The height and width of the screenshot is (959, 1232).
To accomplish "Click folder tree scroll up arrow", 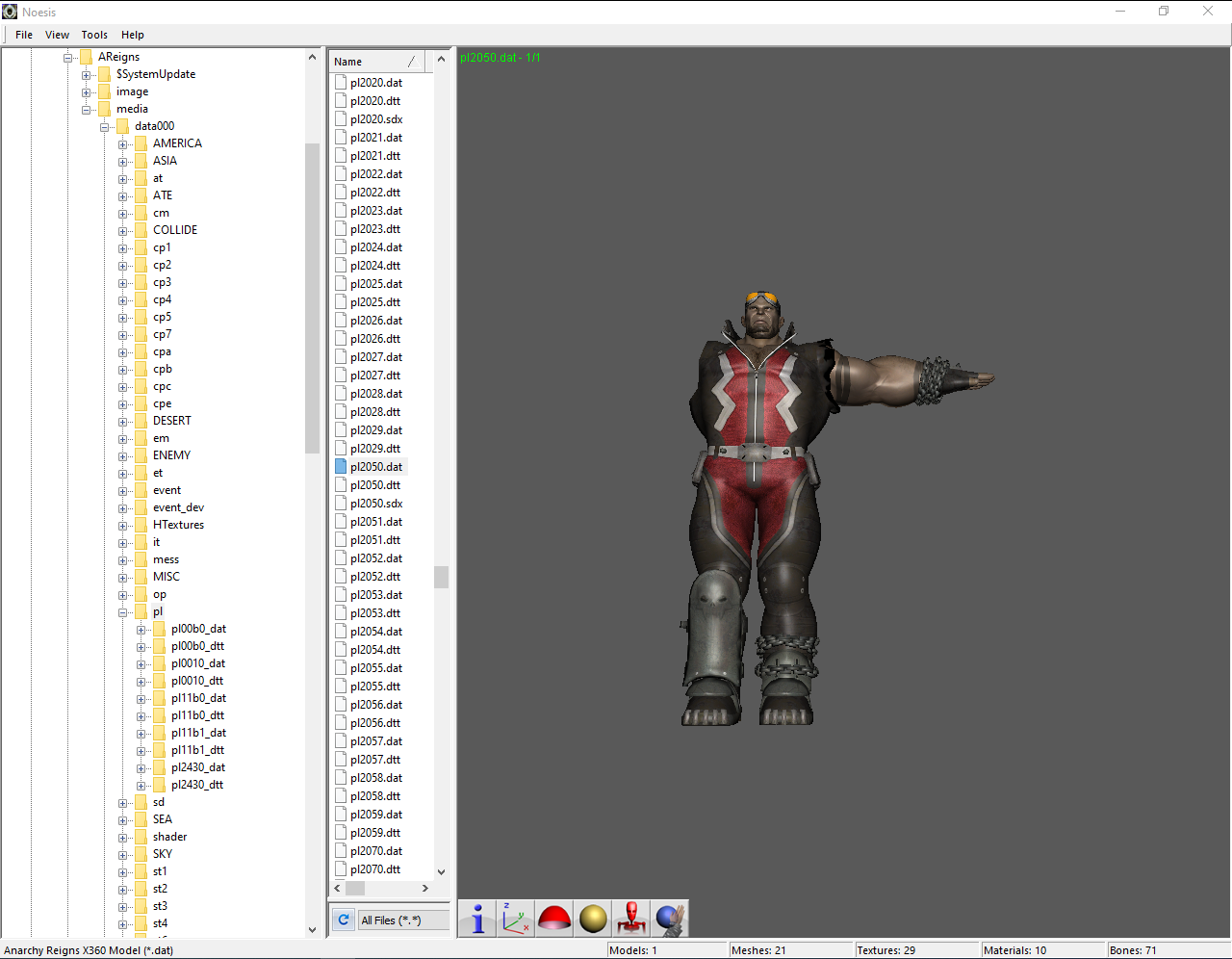I will [x=312, y=57].
